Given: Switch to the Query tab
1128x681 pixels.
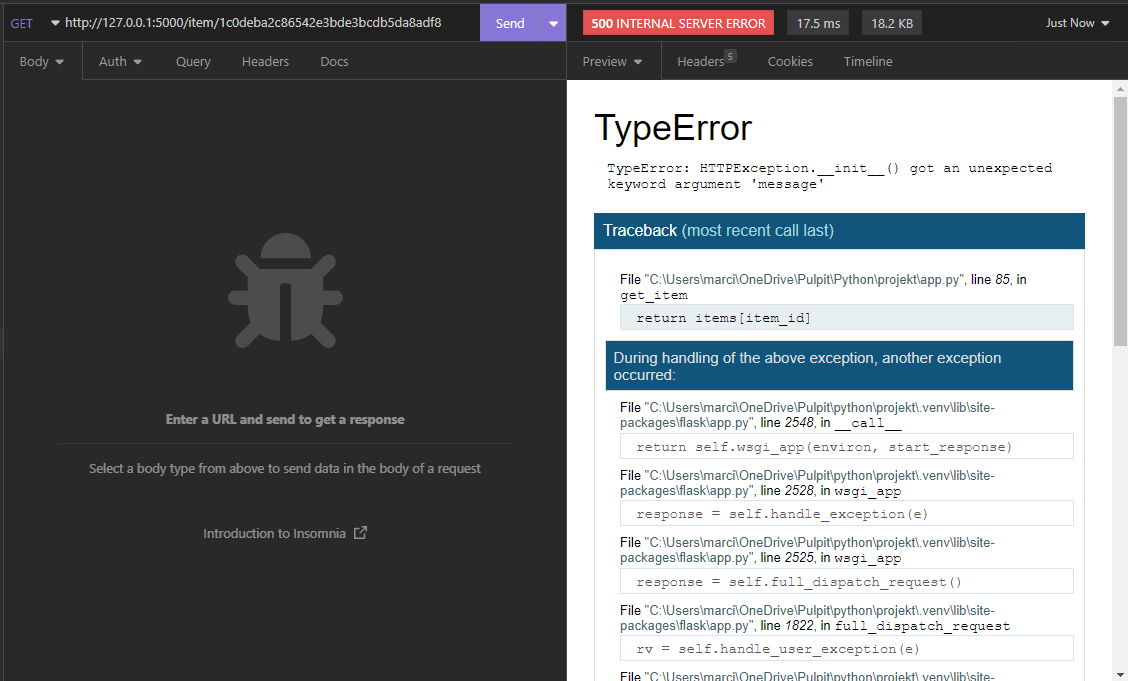Looking at the screenshot, I should click(193, 61).
